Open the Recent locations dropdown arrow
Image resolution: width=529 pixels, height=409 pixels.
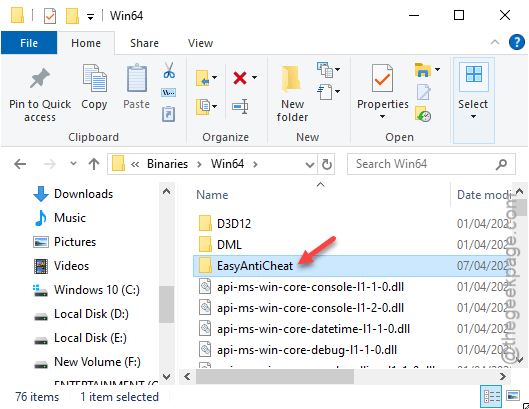click(x=73, y=164)
